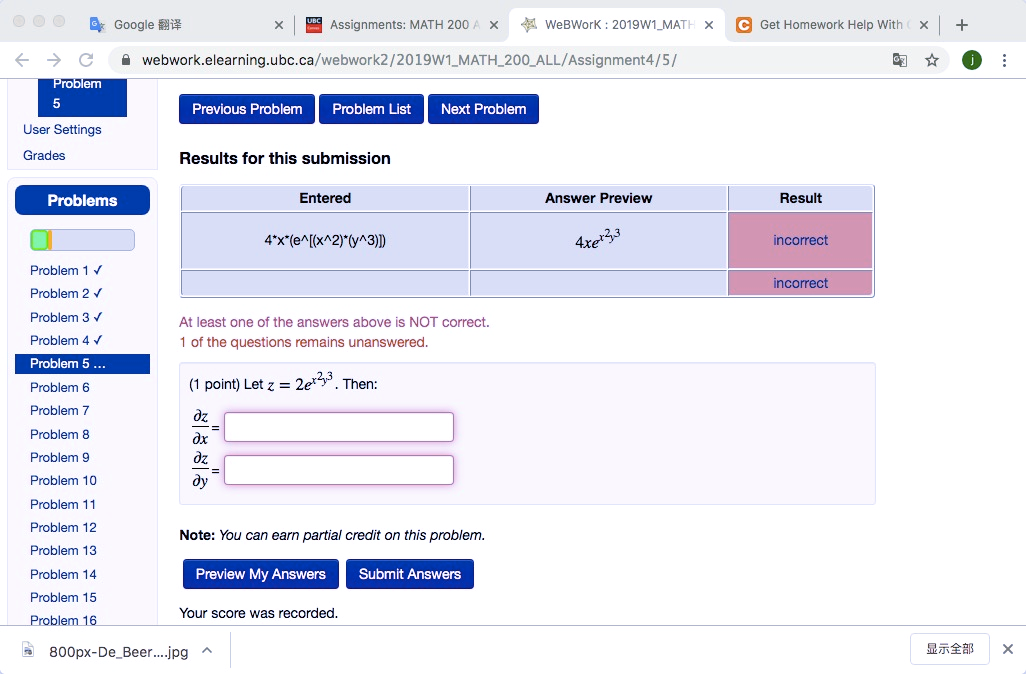Open the Chrome profile avatar menu
This screenshot has width=1026, height=674.
pos(971,60)
